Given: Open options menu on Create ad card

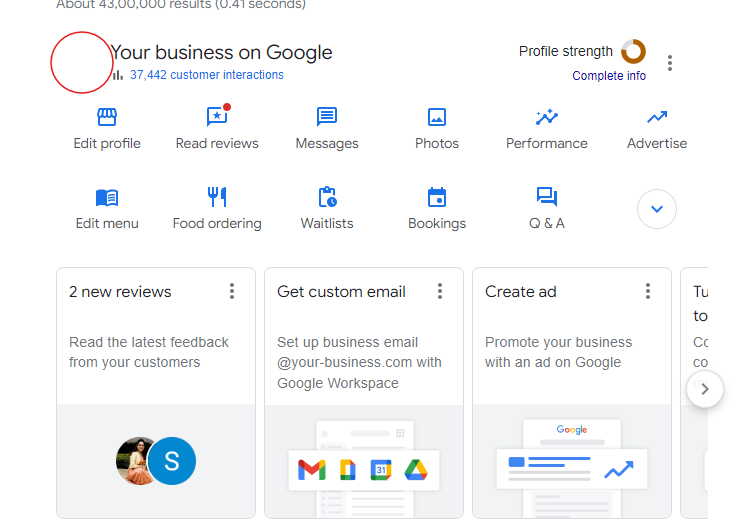Looking at the screenshot, I should coord(648,291).
